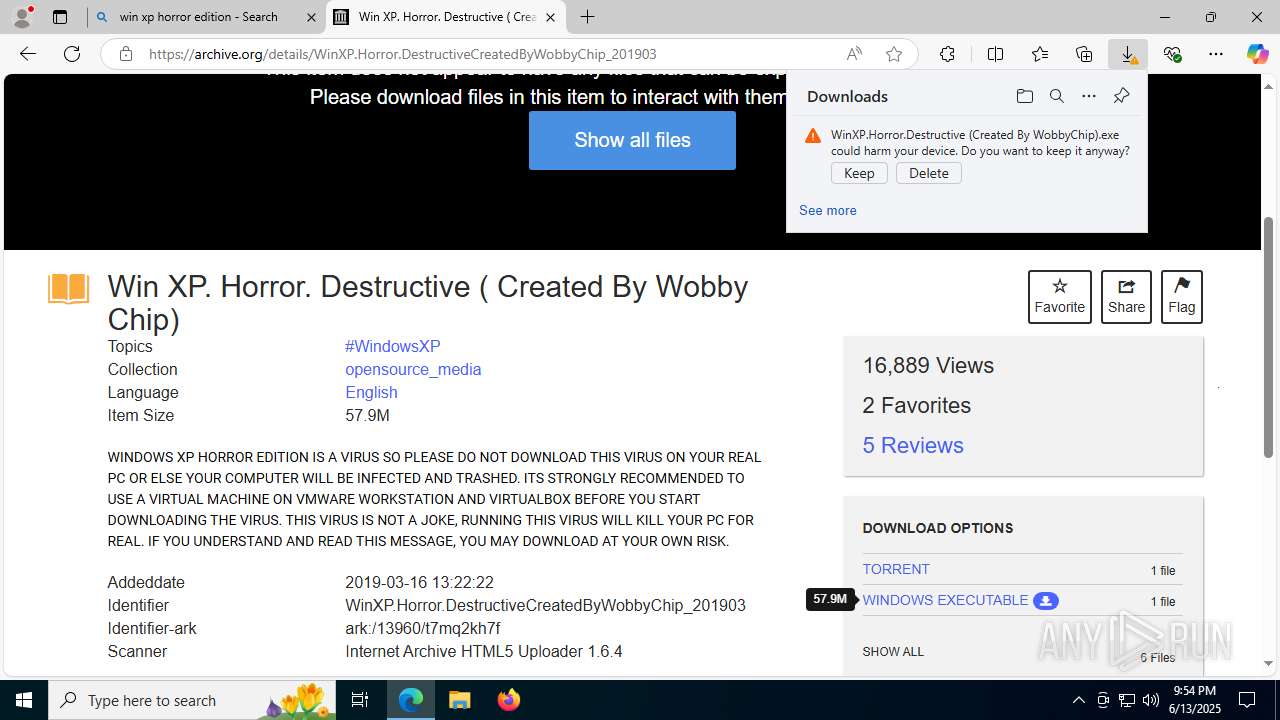
Task: Open the 5 Reviews link
Action: [x=913, y=445]
